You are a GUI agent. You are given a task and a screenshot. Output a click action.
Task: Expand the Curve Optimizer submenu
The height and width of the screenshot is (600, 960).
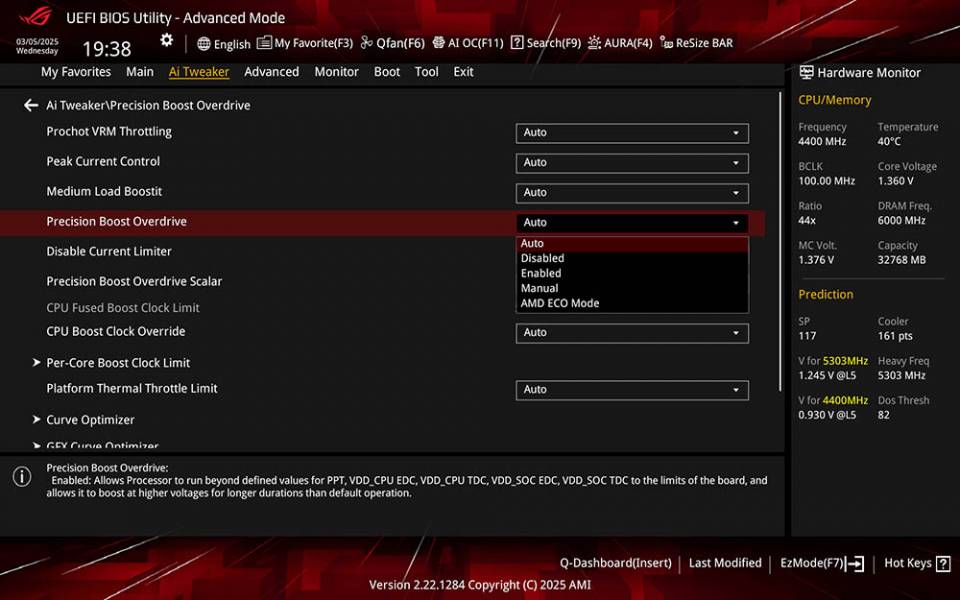click(90, 420)
